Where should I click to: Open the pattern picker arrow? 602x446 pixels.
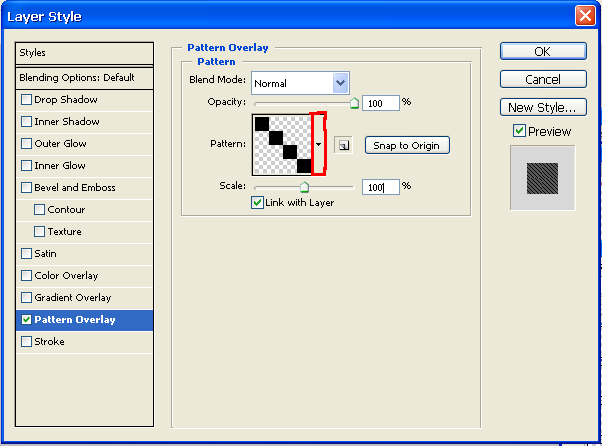click(318, 144)
